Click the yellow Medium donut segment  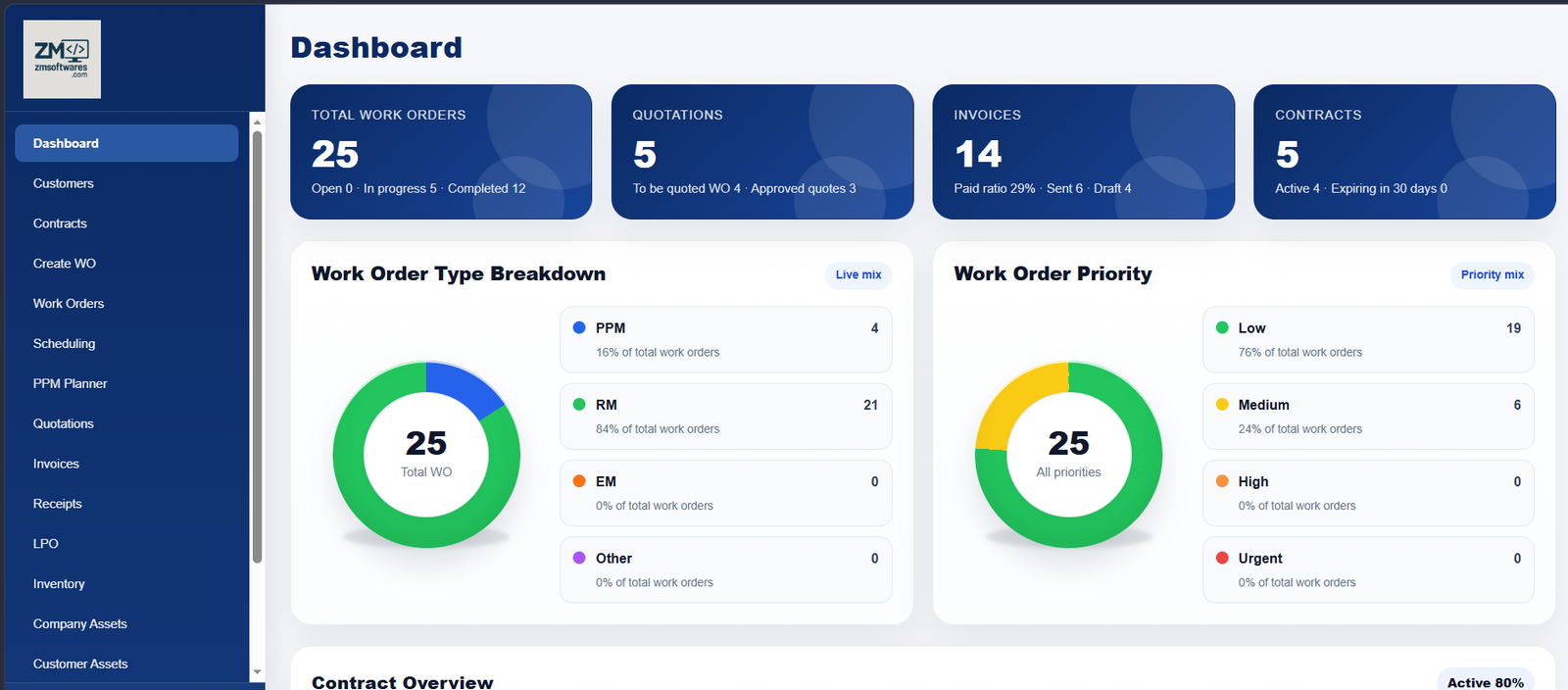1011,401
